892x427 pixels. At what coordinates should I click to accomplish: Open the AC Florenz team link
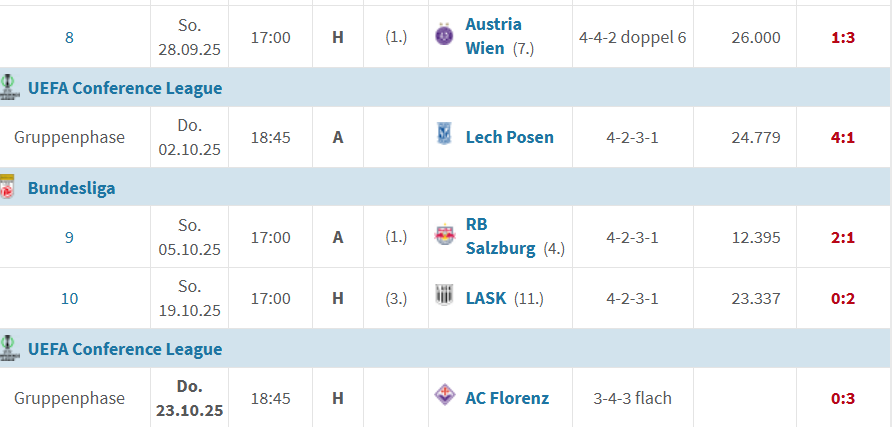pos(507,398)
